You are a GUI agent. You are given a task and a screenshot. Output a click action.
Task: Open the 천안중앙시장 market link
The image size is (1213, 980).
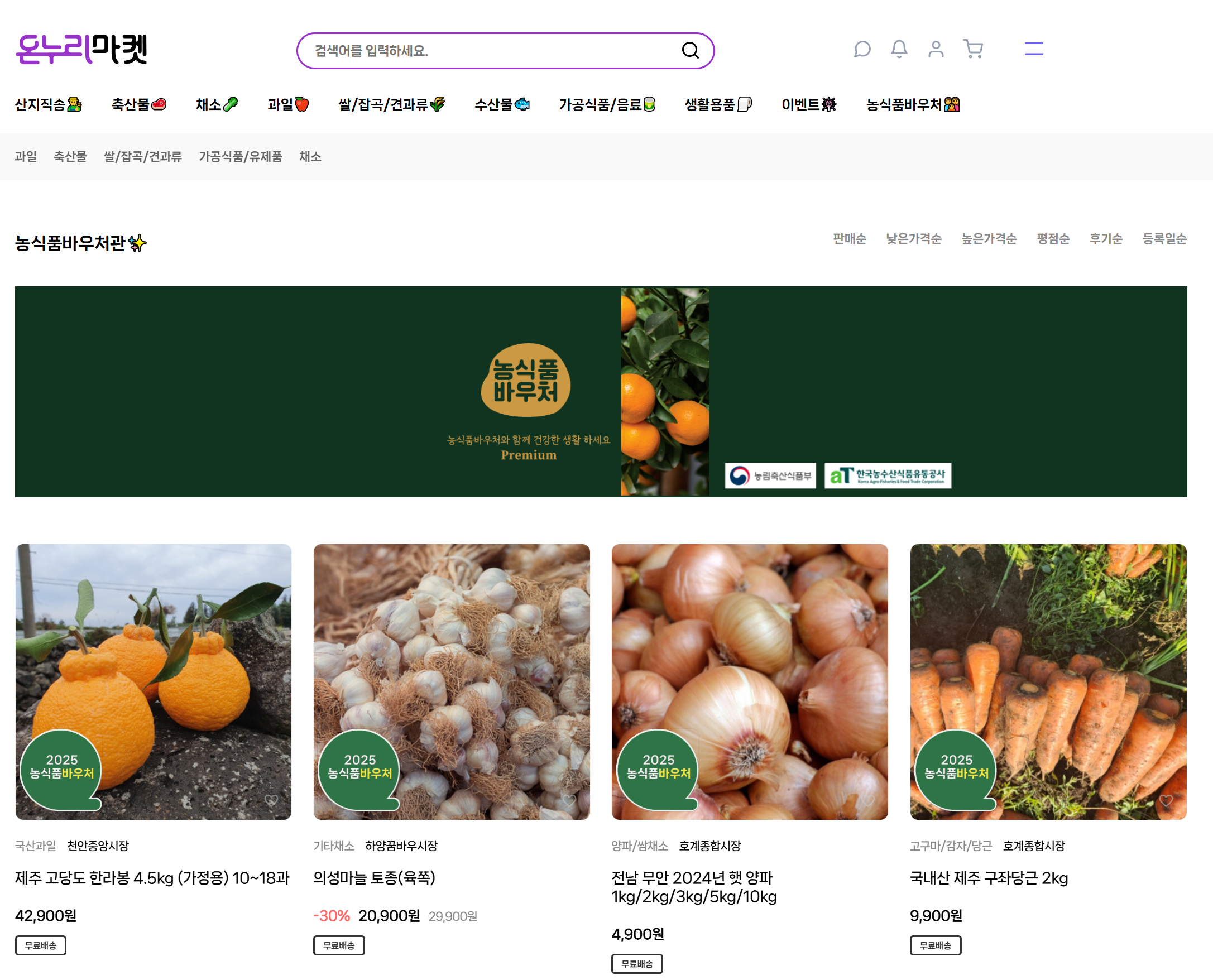(x=98, y=846)
